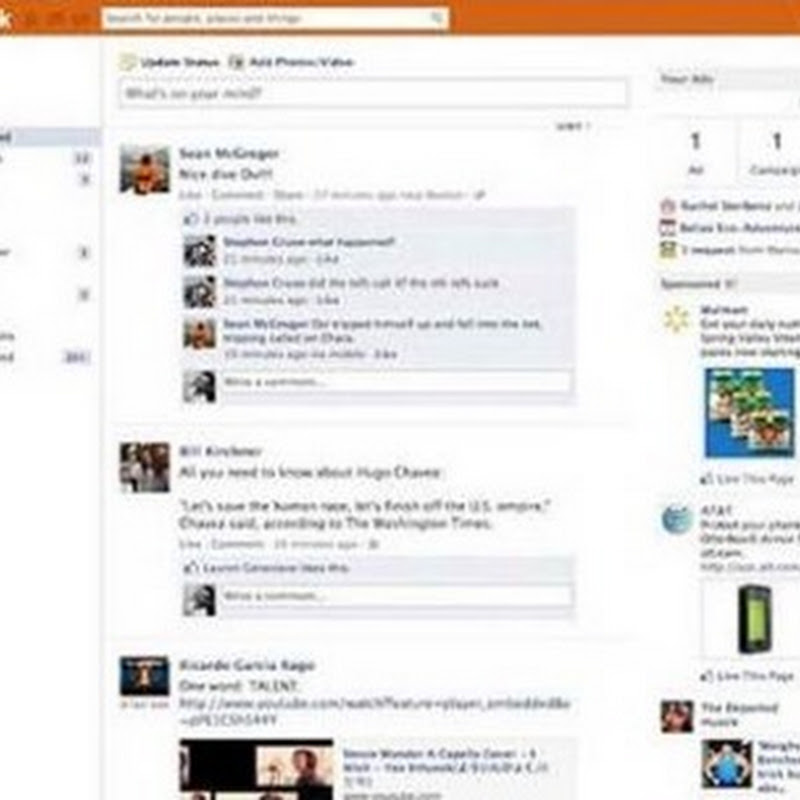Image resolution: width=800 pixels, height=800 pixels.
Task: Open the avatar next to The Reported Muscle ad
Action: pos(677,716)
